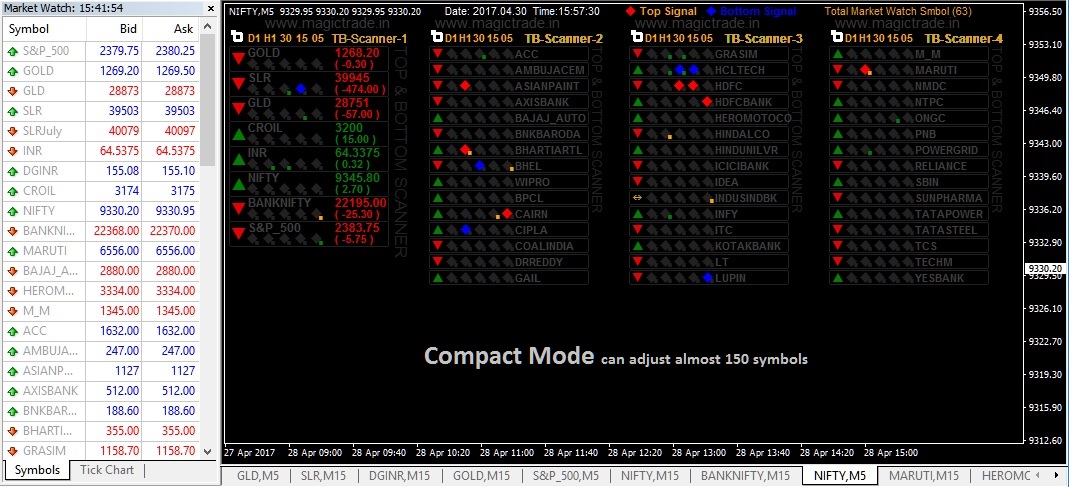Image resolution: width=1069 pixels, height=487 pixels.
Task: Click the red down arrow beside SLRJuly
Action: tap(13, 131)
